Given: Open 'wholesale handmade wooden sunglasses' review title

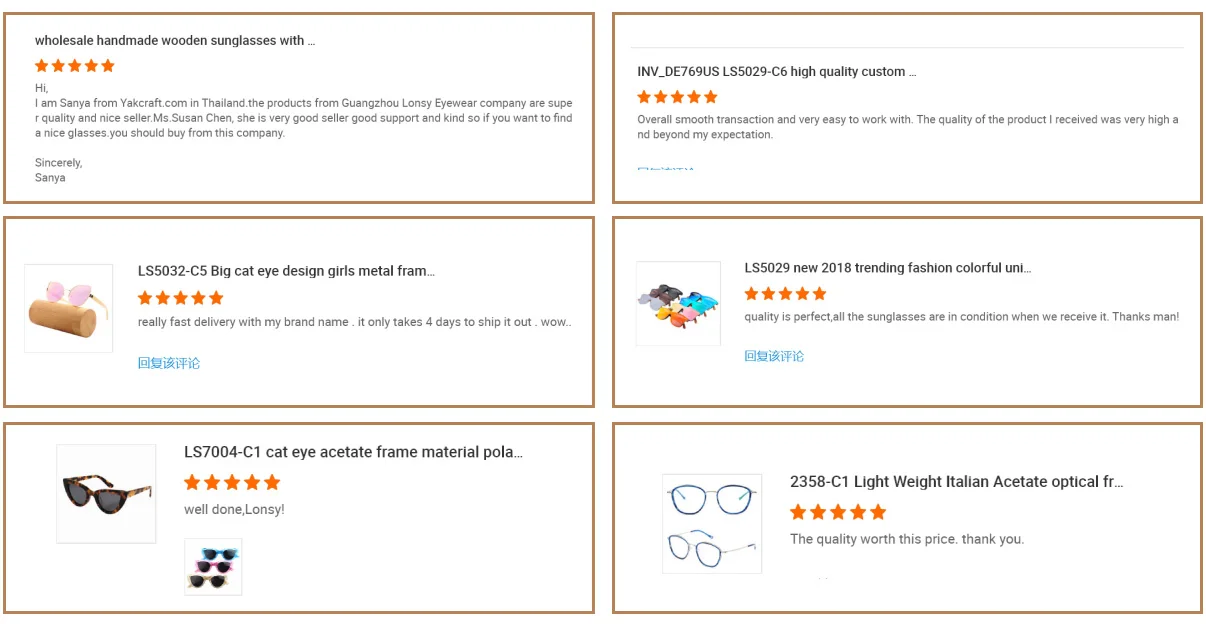Looking at the screenshot, I should (x=175, y=41).
